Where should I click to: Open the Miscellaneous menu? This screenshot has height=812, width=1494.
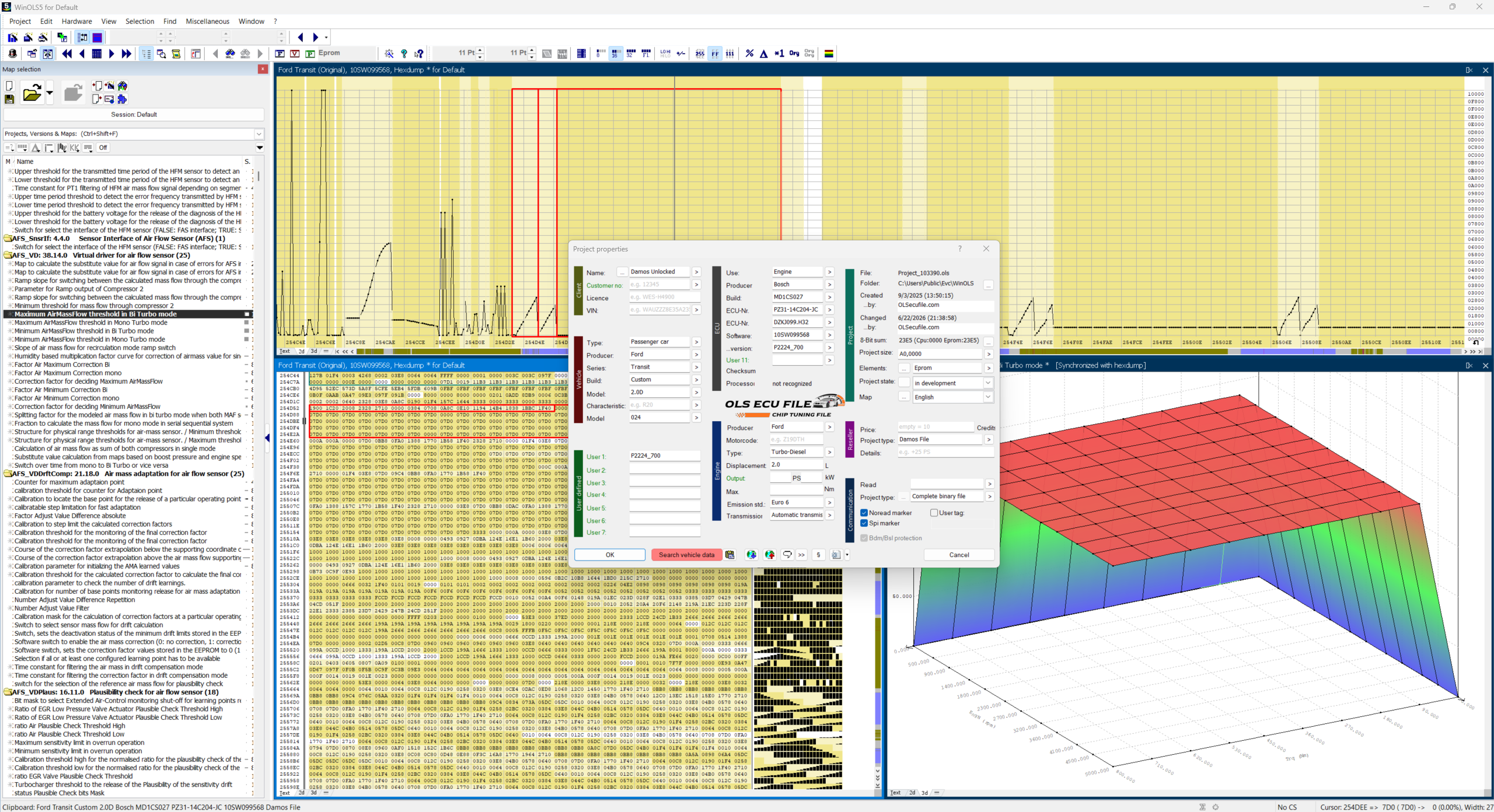[x=207, y=22]
